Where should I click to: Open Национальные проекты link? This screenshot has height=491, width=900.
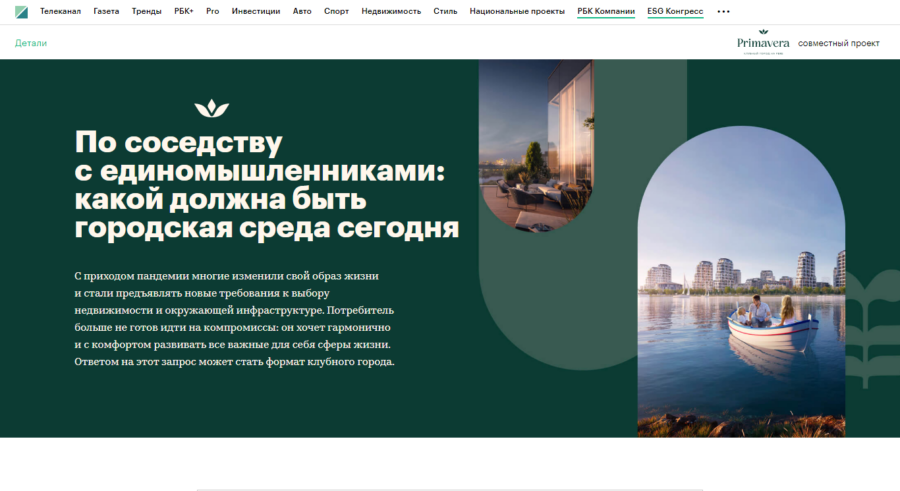pos(517,11)
